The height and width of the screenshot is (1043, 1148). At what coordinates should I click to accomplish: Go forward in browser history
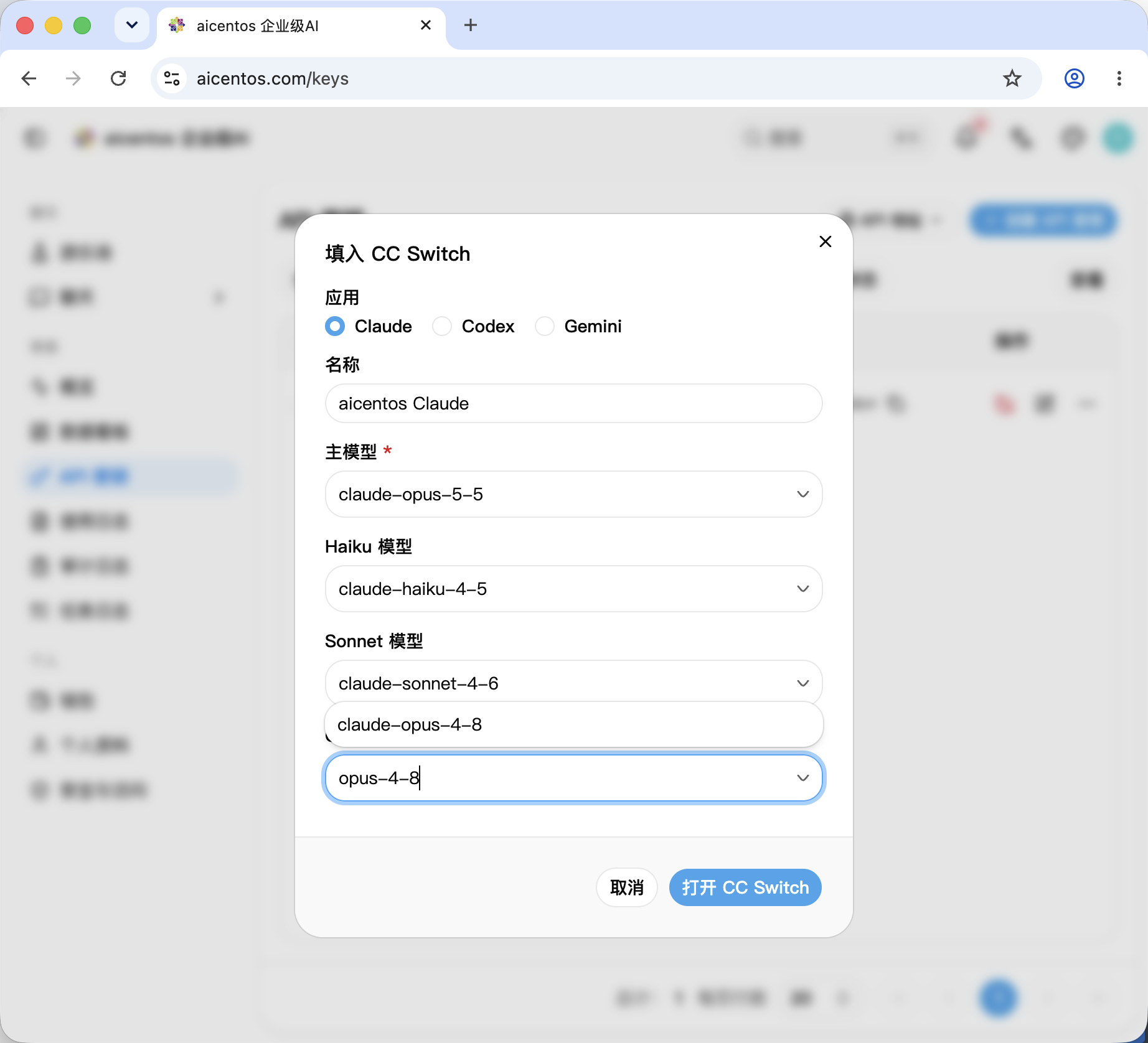click(x=73, y=78)
